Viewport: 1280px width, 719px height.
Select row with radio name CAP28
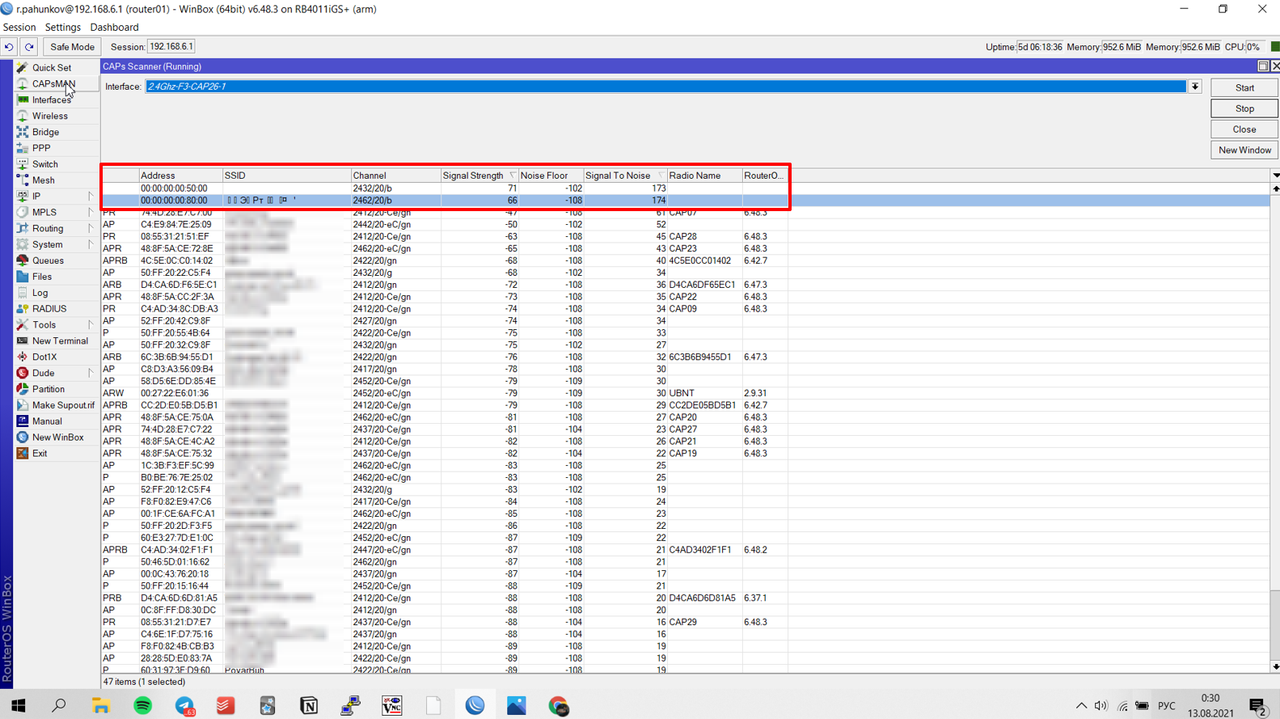point(685,236)
